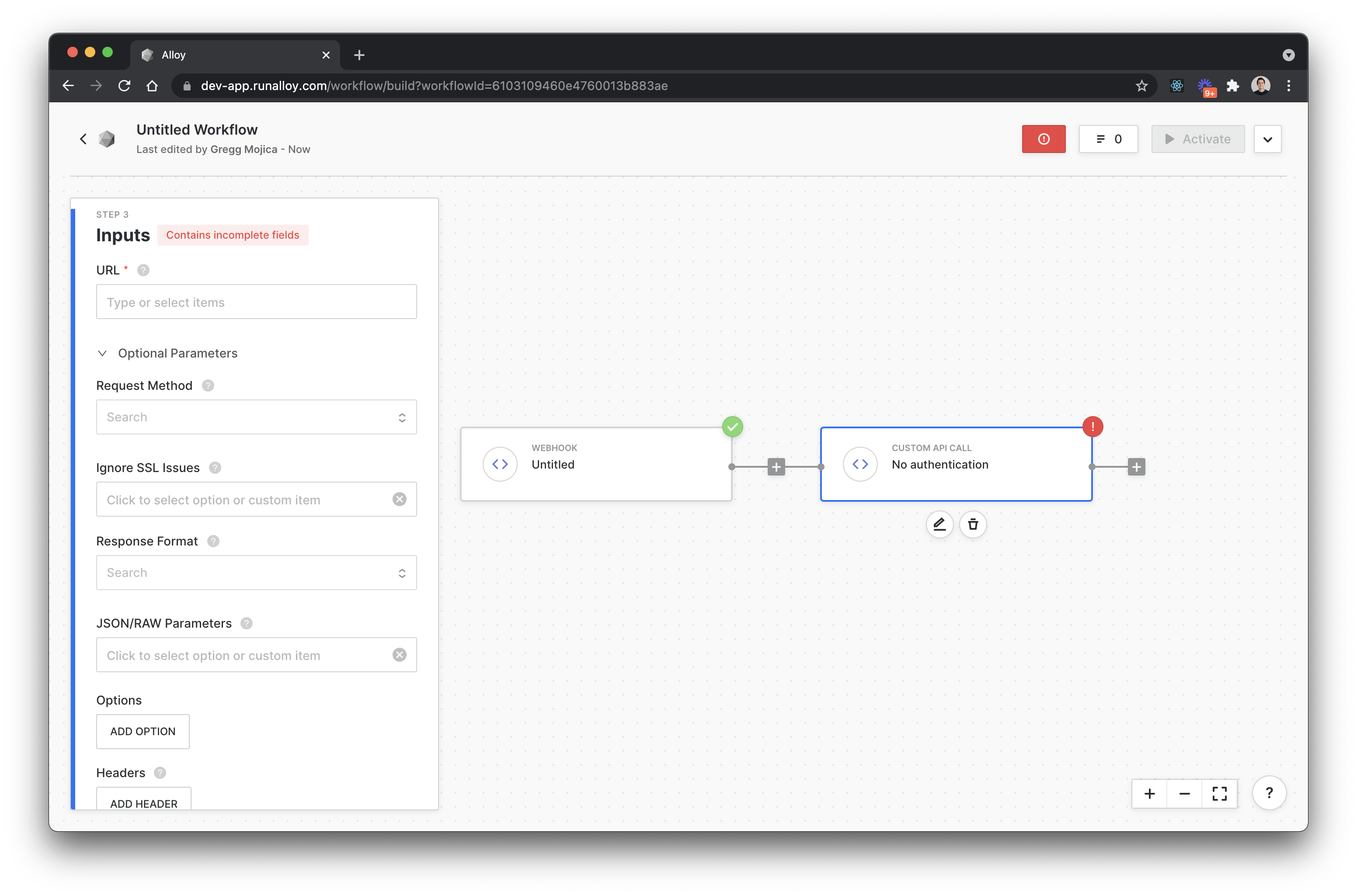
Task: Clear the Ignore SSL Issues field
Action: pyautogui.click(x=400, y=499)
